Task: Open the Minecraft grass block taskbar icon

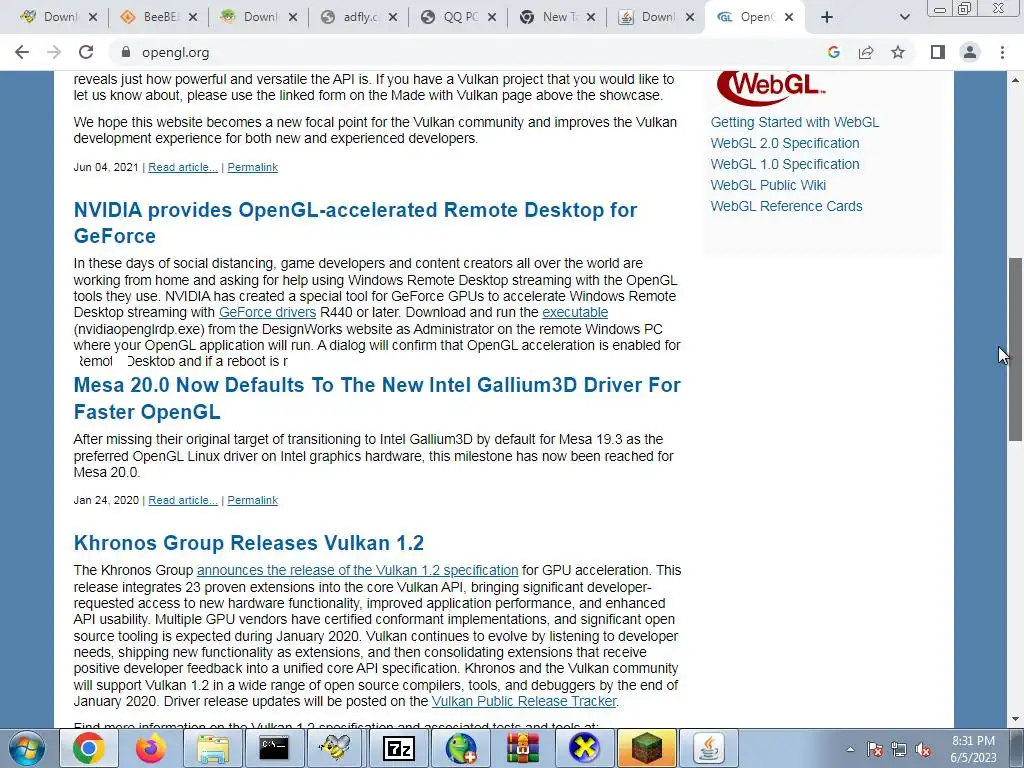Action: (x=646, y=748)
